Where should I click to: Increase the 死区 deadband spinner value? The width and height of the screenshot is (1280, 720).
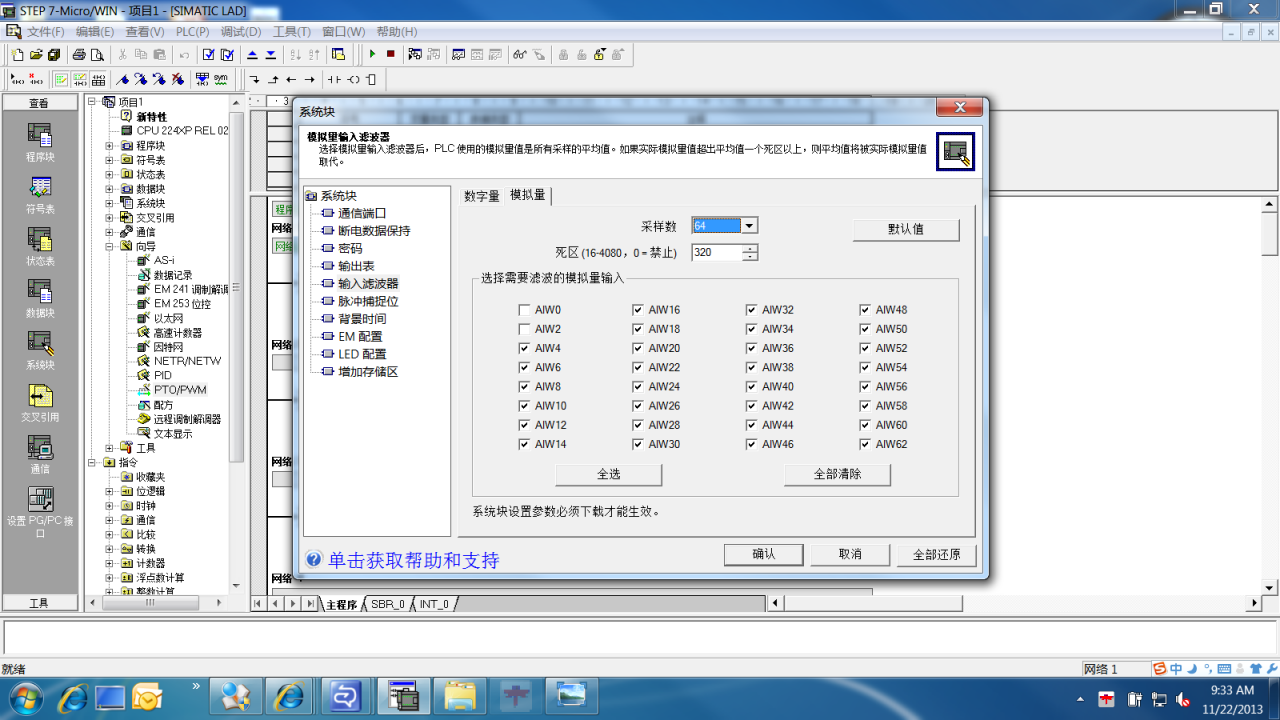[x=750, y=248]
